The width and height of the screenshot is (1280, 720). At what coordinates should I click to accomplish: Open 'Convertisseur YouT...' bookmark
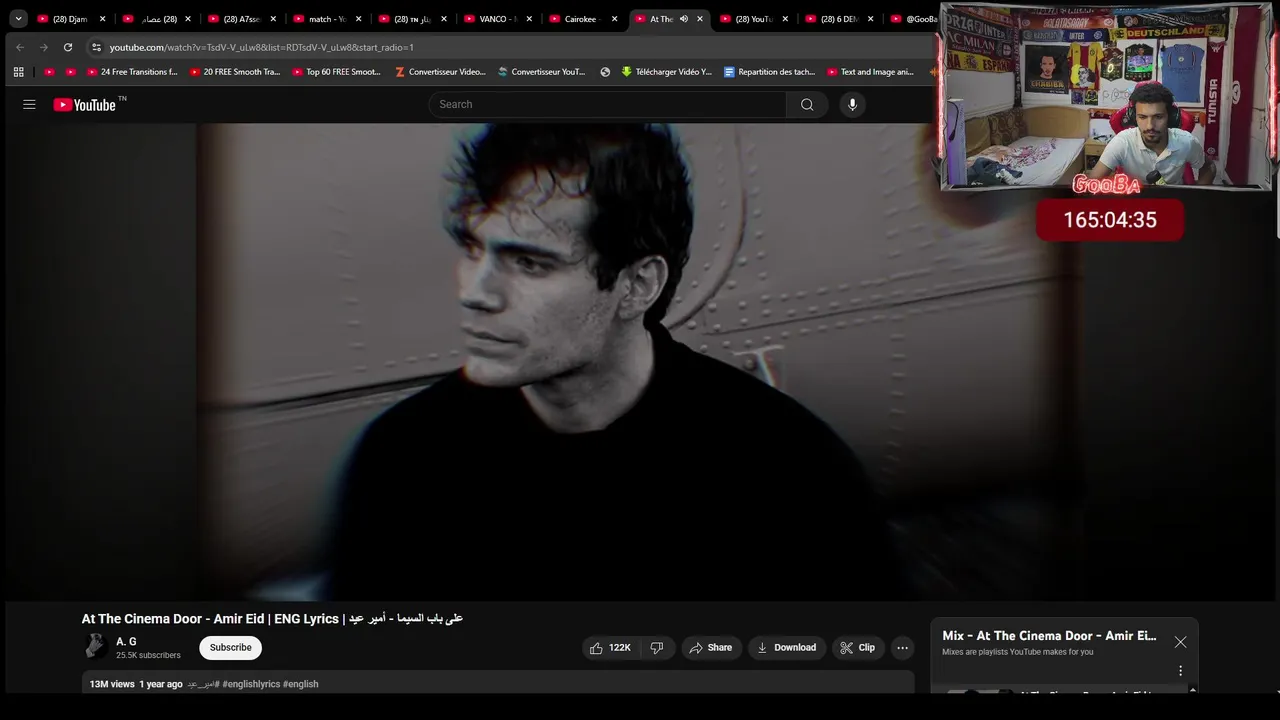(x=542, y=72)
